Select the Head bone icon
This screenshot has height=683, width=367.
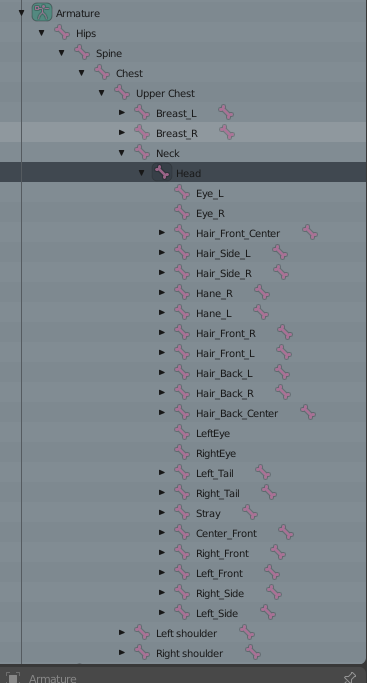(x=162, y=173)
